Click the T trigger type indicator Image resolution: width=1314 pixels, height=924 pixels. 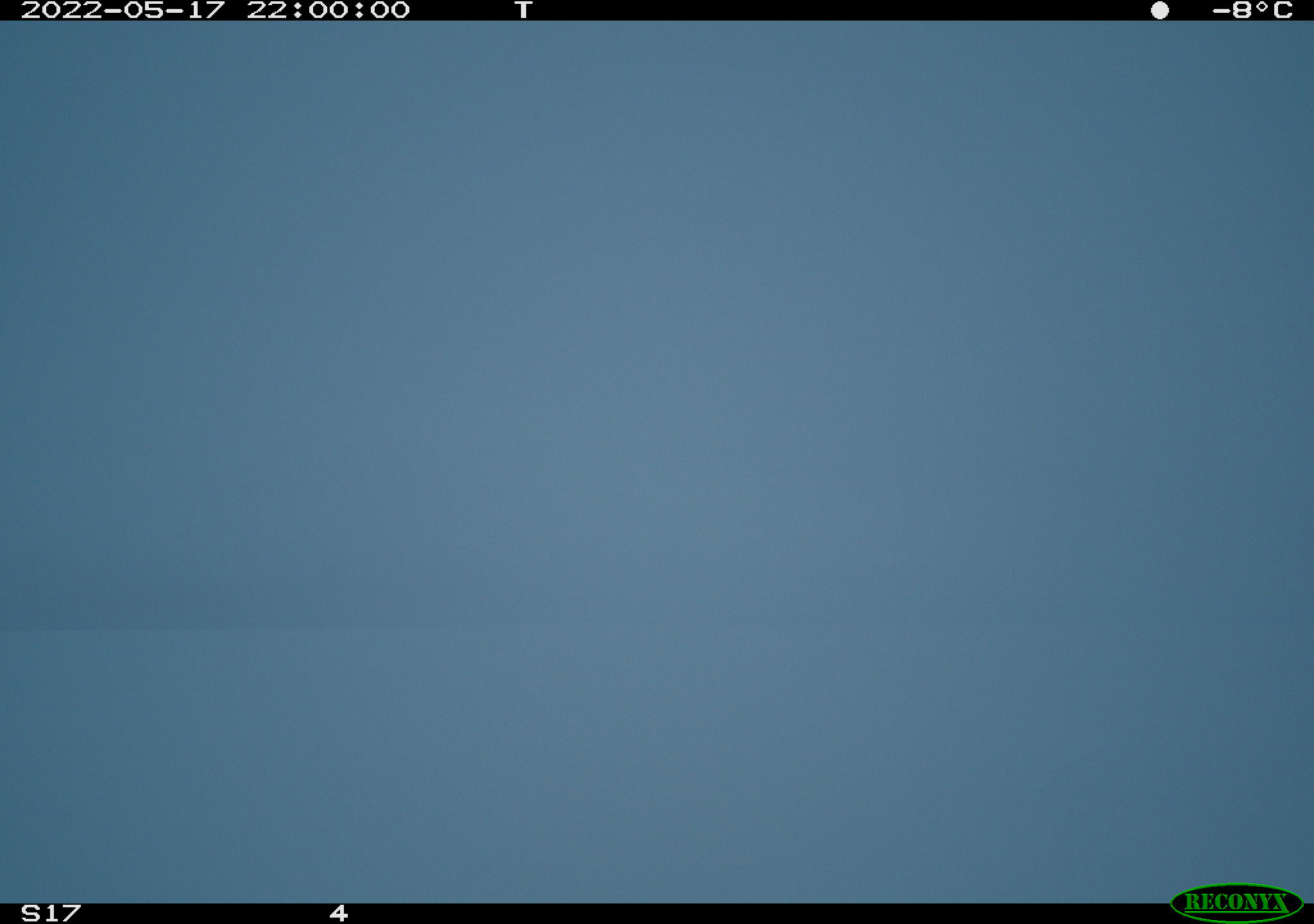tap(524, 10)
